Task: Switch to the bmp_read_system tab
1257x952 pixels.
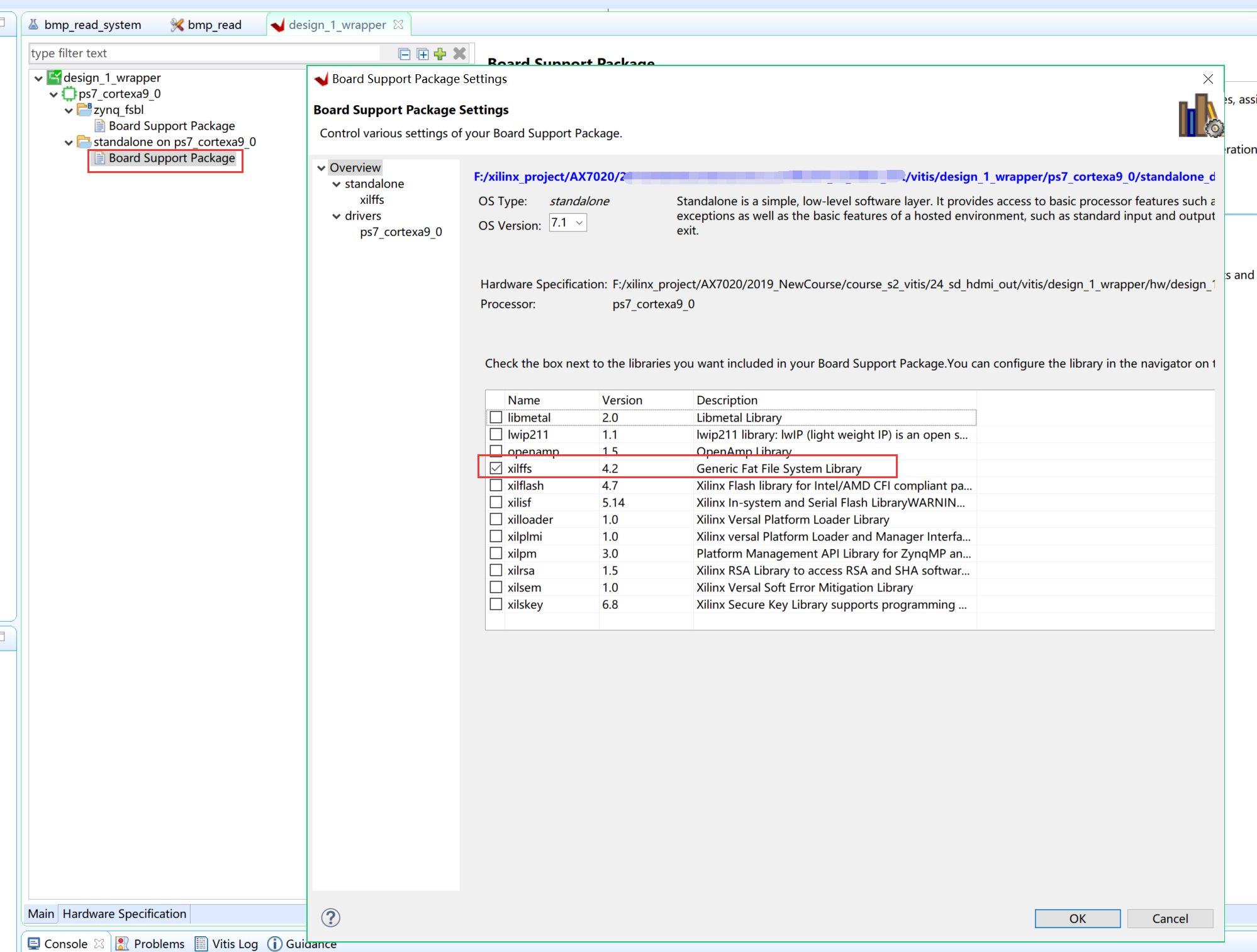Action: (85, 25)
